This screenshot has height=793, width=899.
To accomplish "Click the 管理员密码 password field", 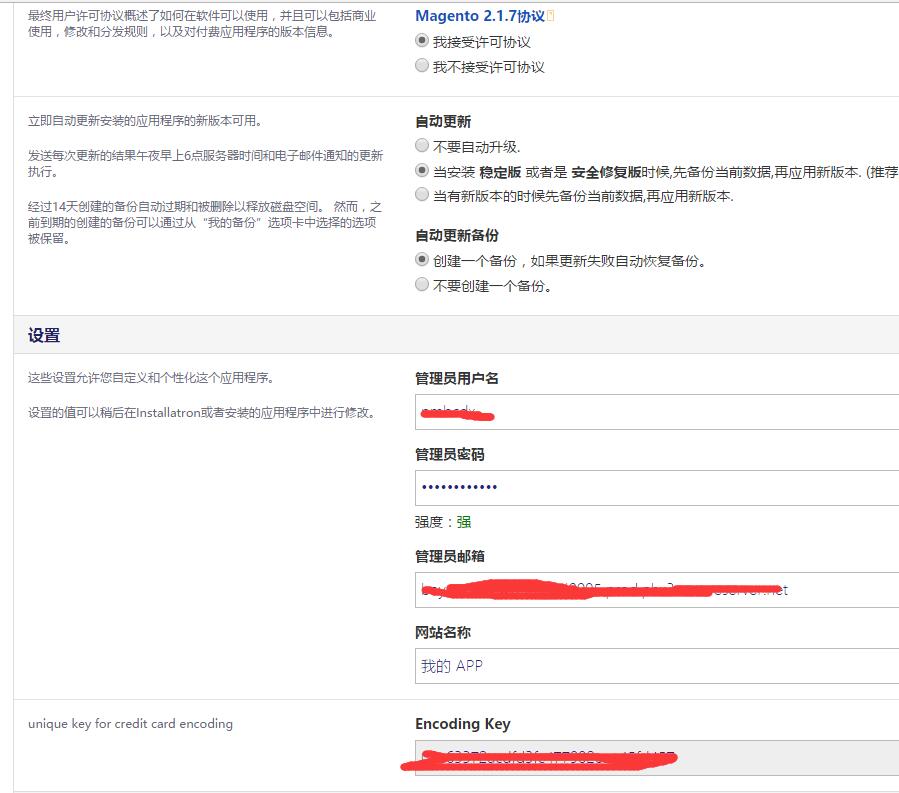I will [x=657, y=488].
